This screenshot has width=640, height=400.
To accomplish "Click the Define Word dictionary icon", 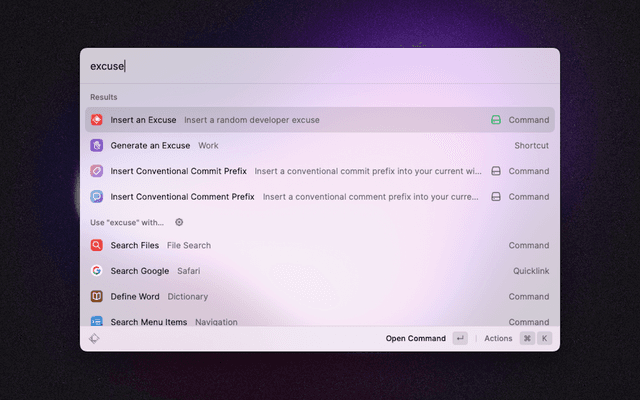I will 97,296.
